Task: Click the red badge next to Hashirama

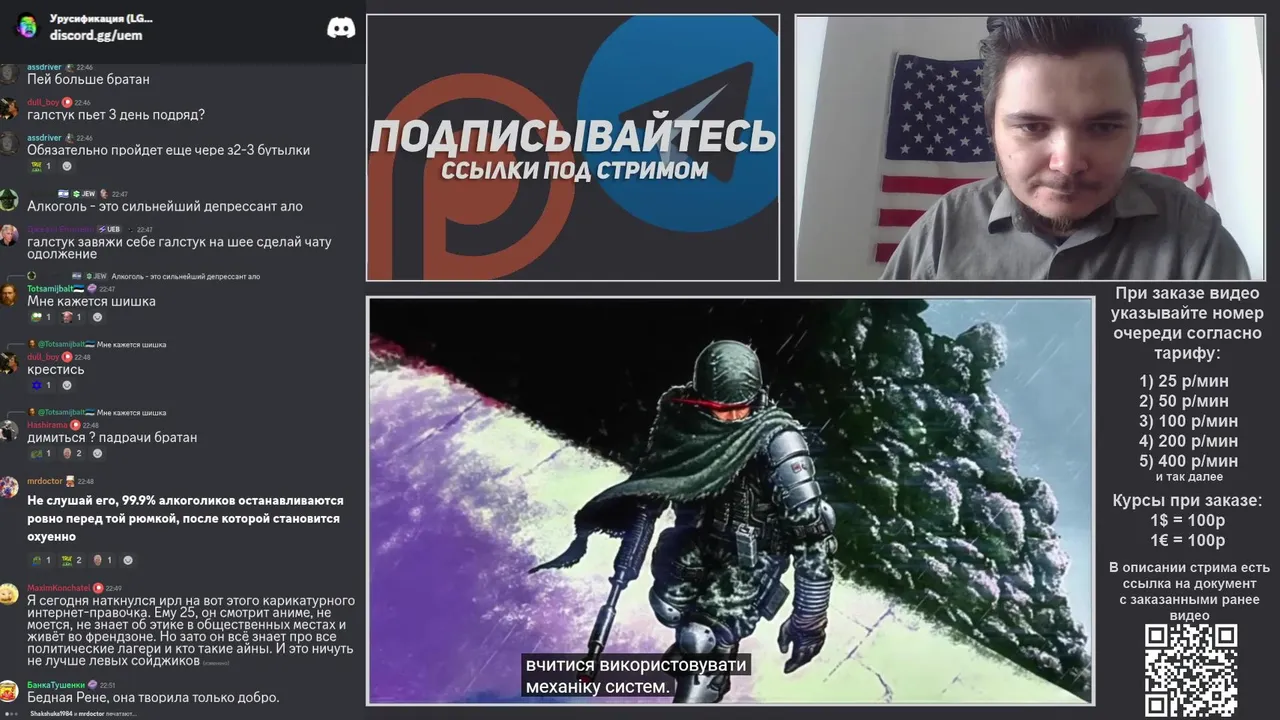Action: click(x=75, y=425)
